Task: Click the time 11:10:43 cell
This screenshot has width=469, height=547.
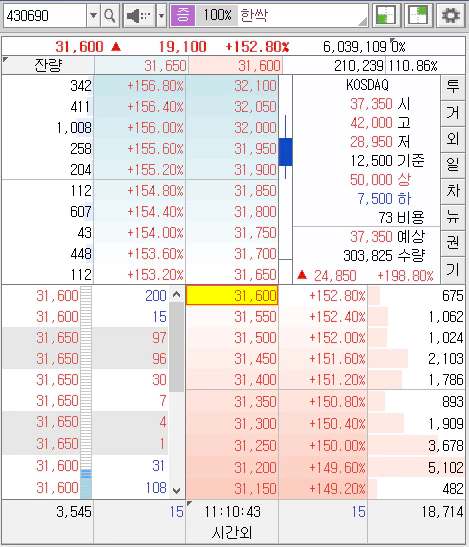Action: pyautogui.click(x=232, y=512)
